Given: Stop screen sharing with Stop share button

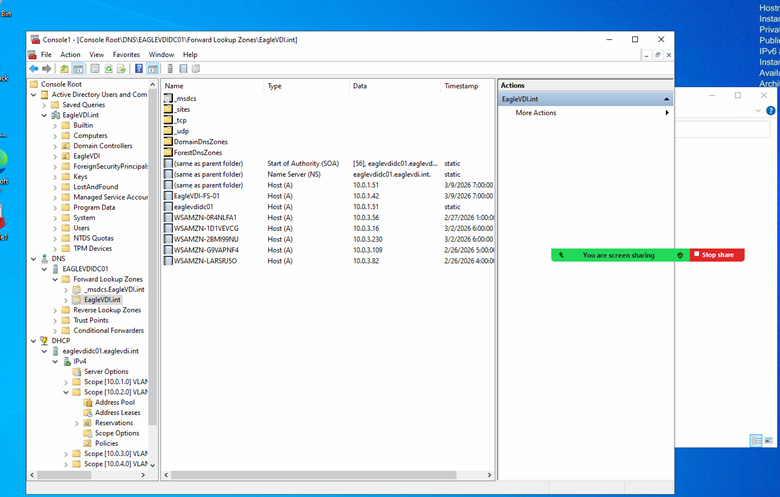Looking at the screenshot, I should pyautogui.click(x=717, y=255).
